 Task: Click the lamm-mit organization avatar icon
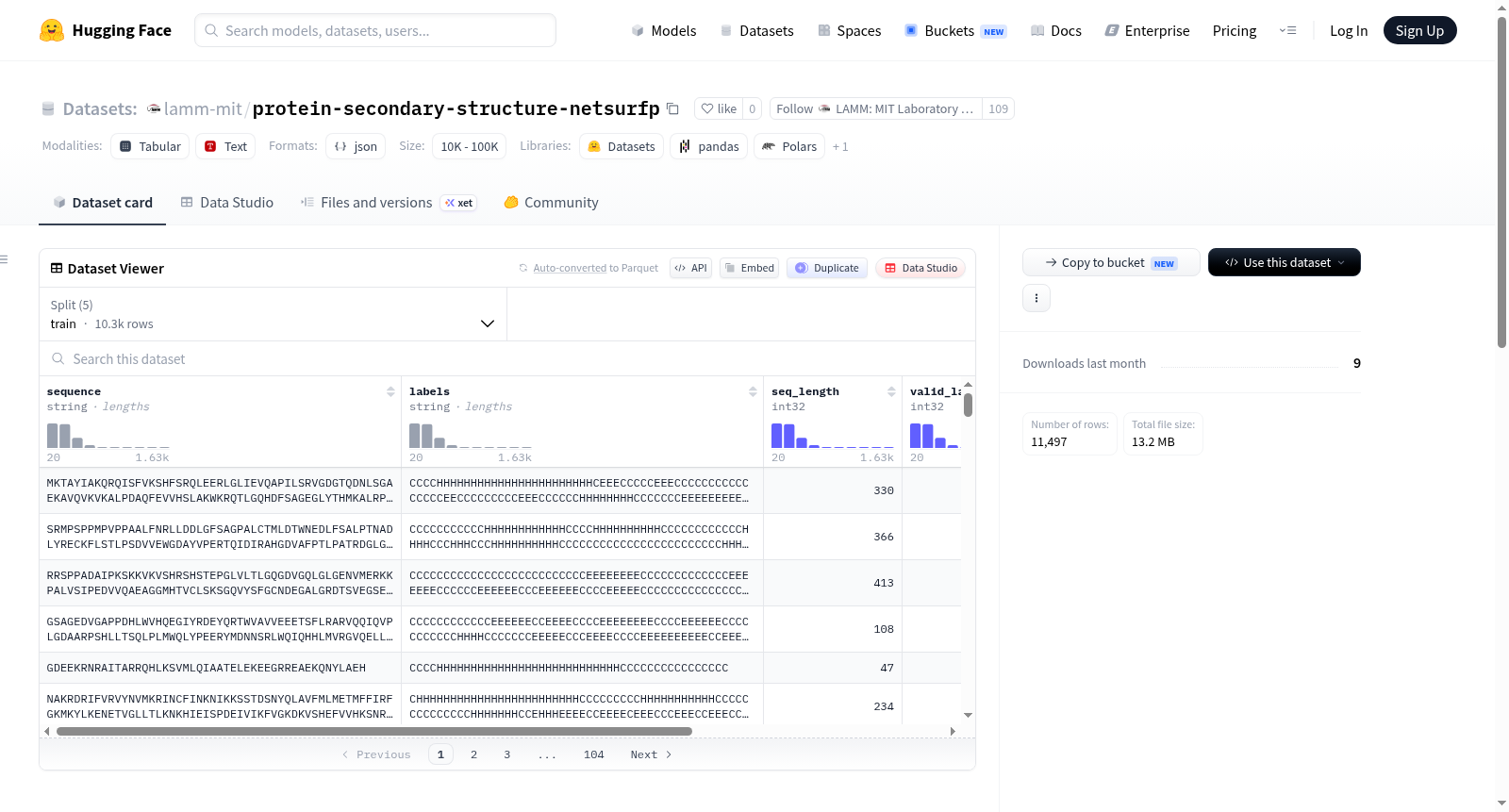(154, 108)
